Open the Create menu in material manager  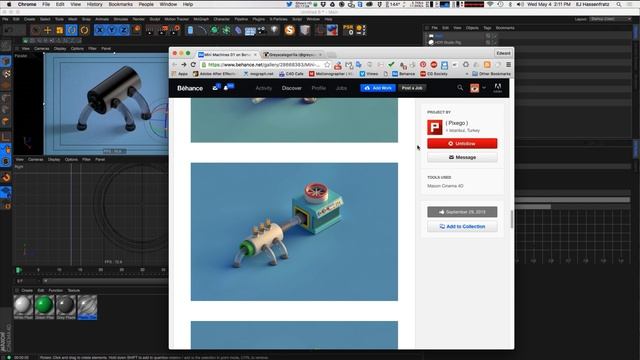coord(27,291)
